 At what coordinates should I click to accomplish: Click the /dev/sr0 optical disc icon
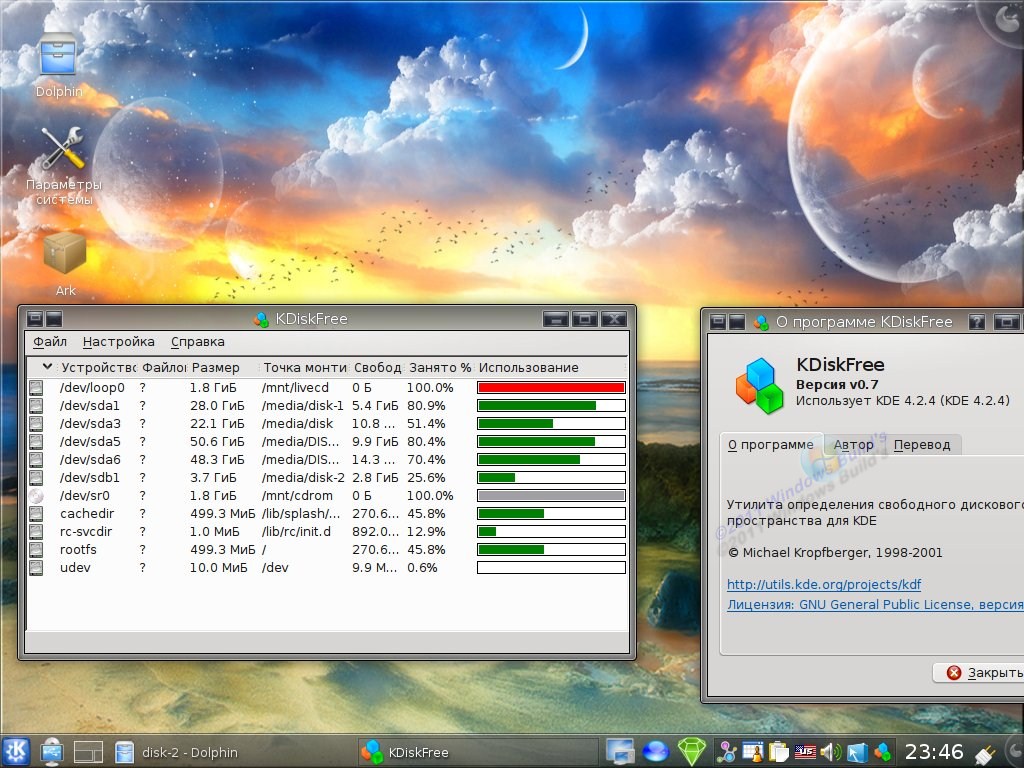coord(36,496)
